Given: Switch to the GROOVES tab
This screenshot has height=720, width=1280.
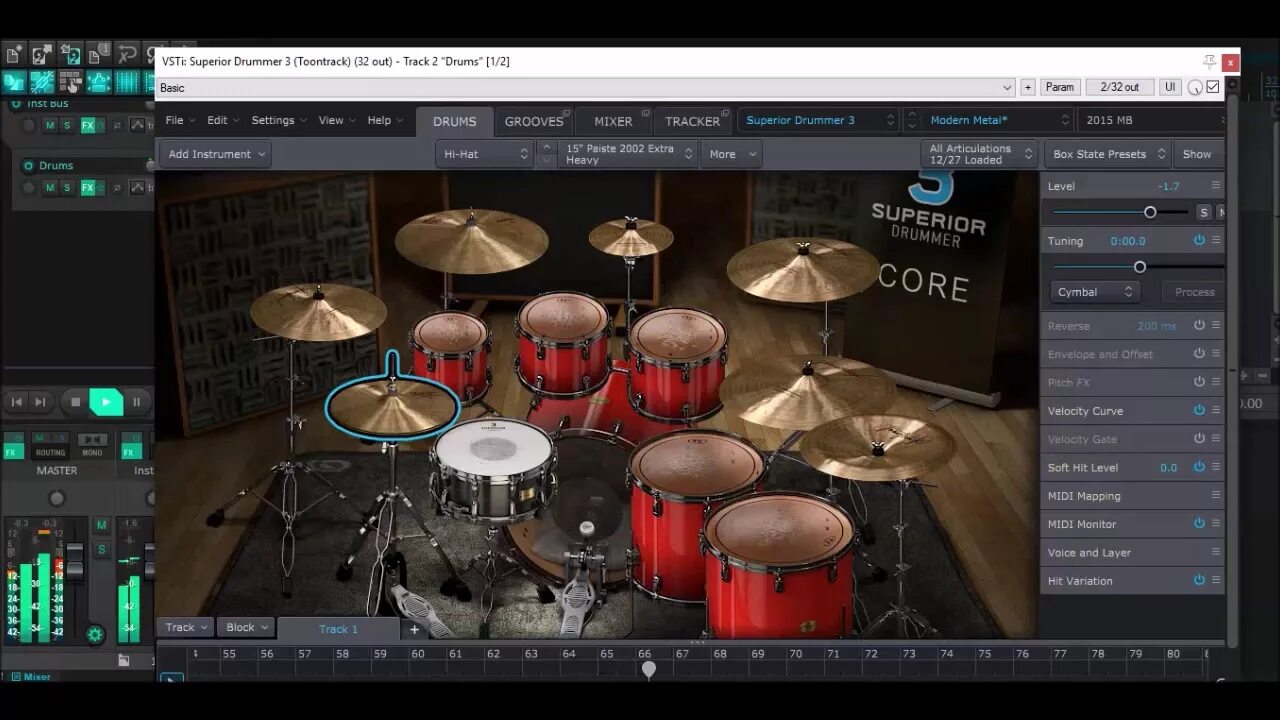Looking at the screenshot, I should click(534, 121).
